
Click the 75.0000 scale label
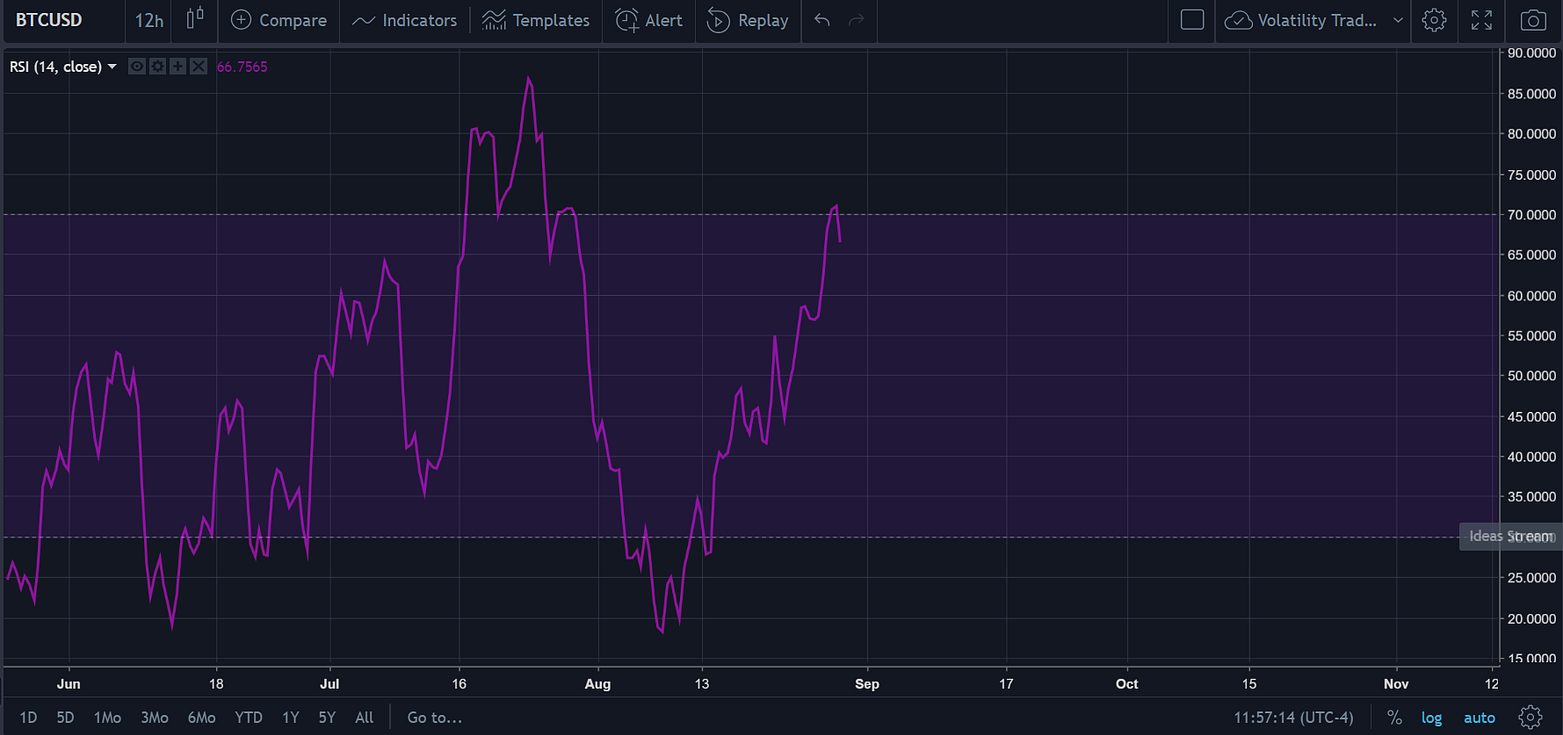pos(1530,175)
